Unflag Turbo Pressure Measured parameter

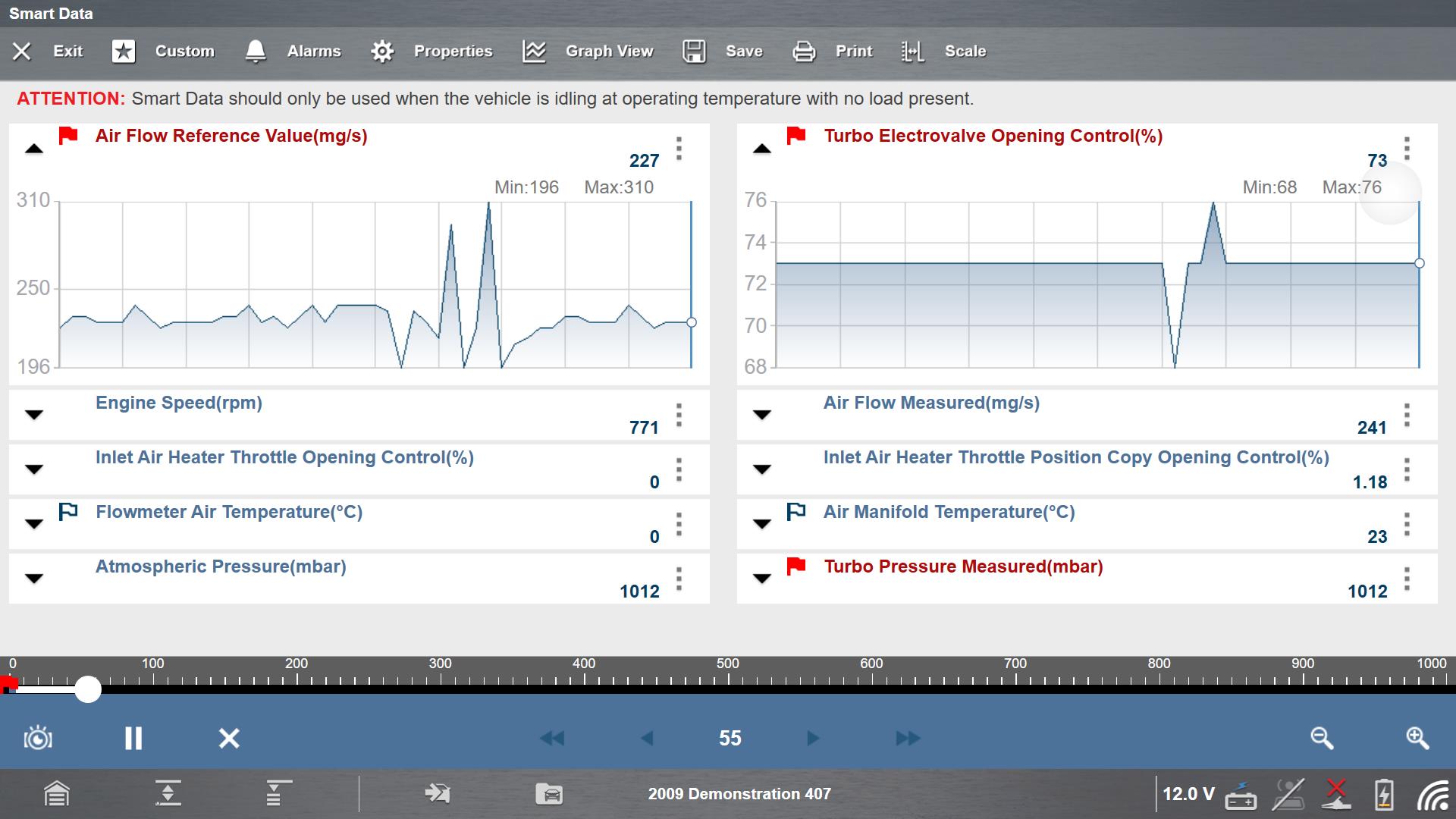(x=796, y=566)
